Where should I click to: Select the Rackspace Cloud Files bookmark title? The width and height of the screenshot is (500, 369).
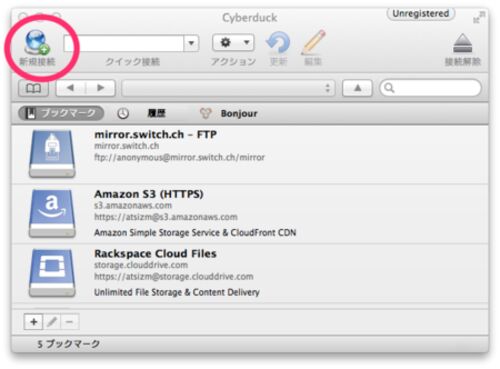pyautogui.click(x=155, y=254)
